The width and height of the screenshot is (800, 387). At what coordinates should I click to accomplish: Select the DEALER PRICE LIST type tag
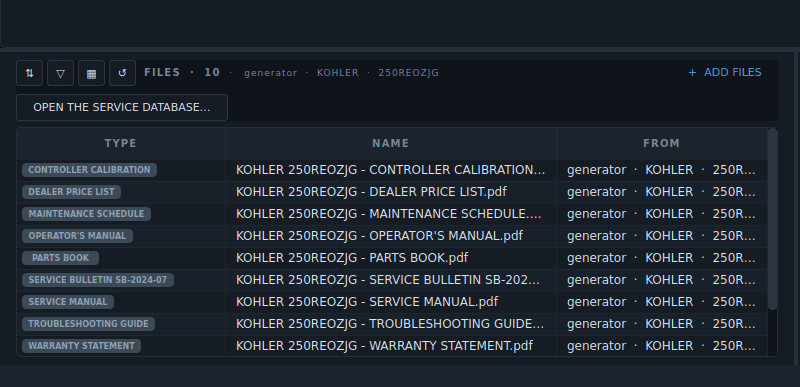(71, 192)
